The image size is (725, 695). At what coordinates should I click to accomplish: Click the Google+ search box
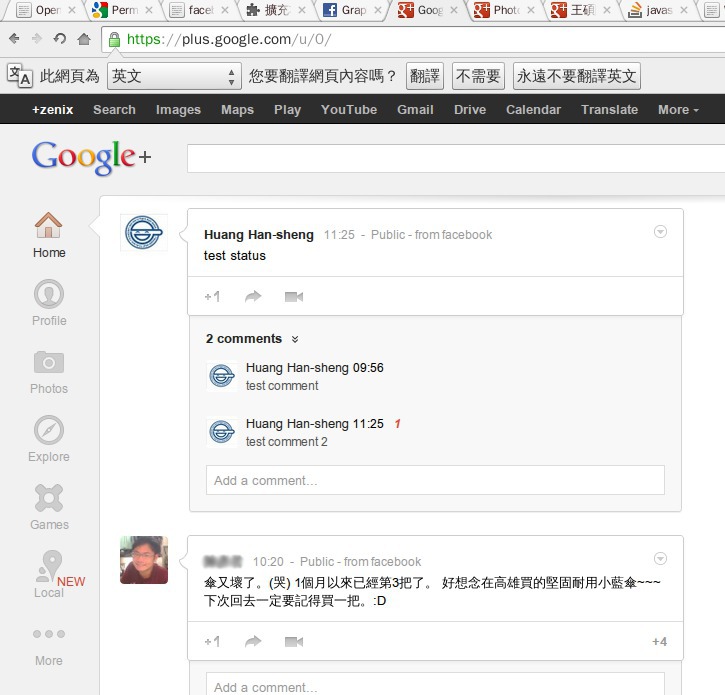(456, 158)
